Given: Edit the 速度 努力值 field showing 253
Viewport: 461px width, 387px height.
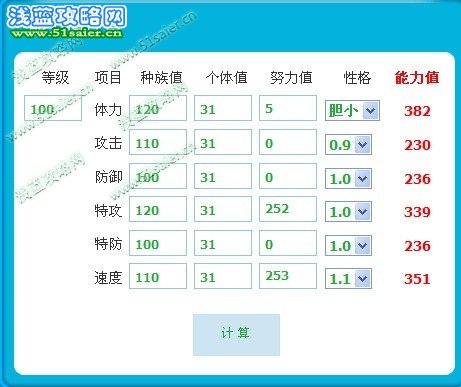Looking at the screenshot, I should pyautogui.click(x=288, y=276).
